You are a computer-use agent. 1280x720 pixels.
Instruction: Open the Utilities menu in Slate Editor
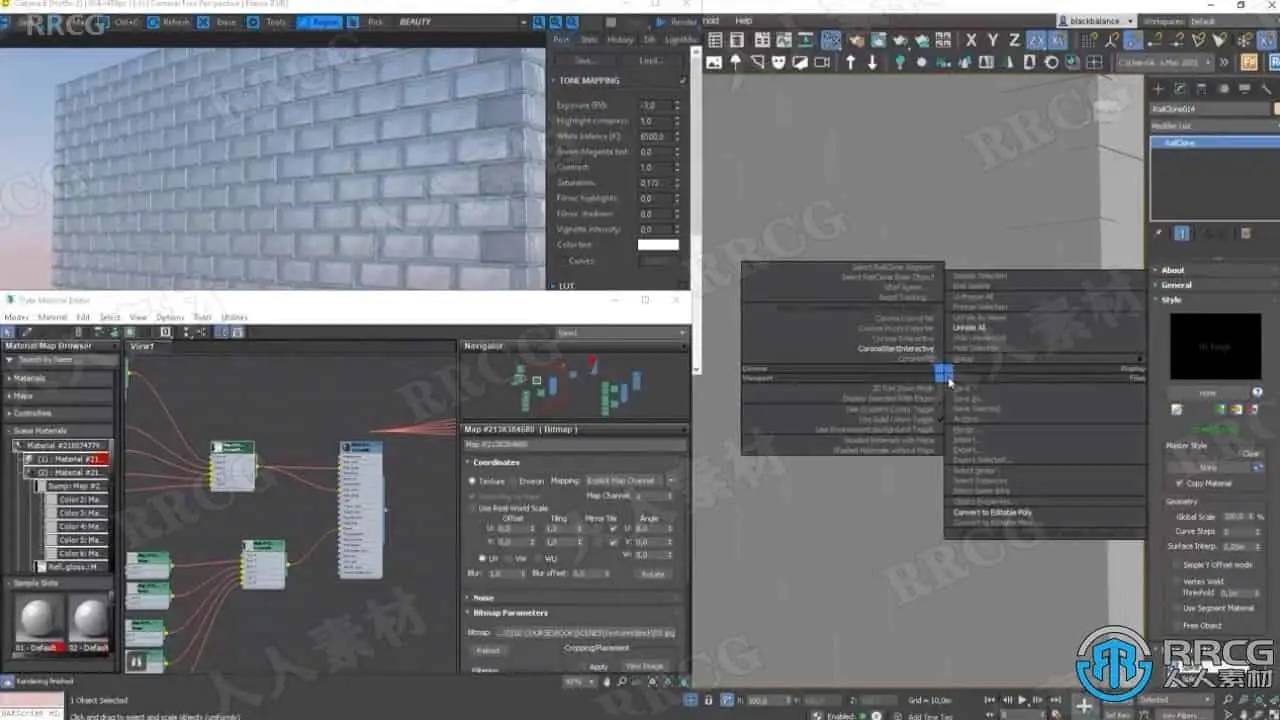pos(234,317)
